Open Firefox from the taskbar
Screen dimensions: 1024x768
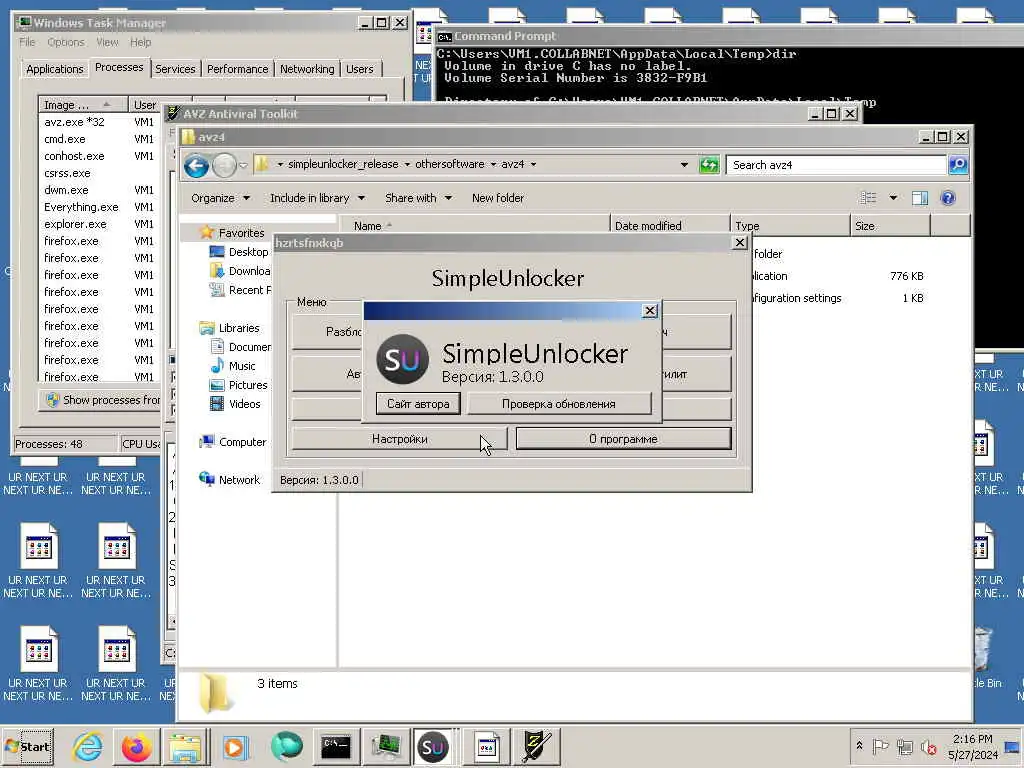[x=136, y=746]
